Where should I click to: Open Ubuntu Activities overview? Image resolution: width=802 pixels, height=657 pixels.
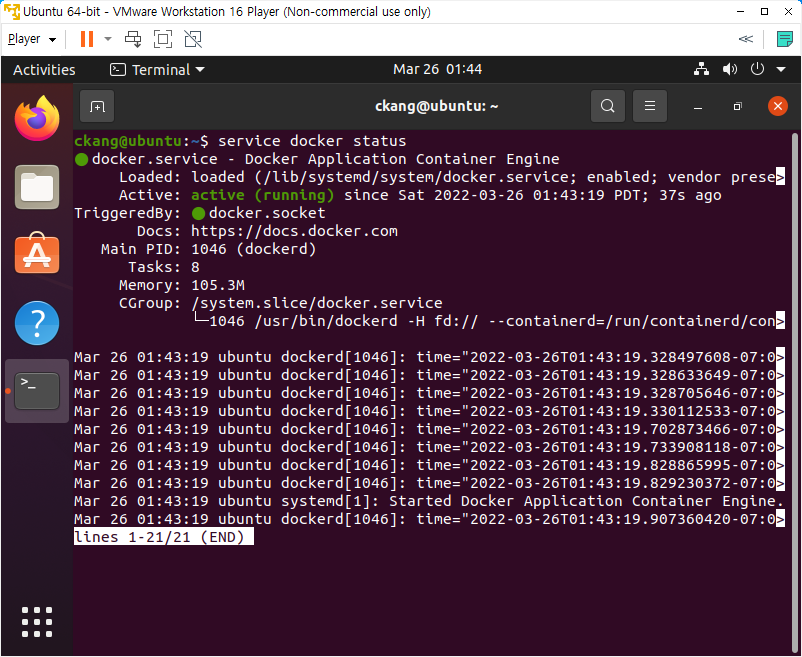click(x=44, y=70)
